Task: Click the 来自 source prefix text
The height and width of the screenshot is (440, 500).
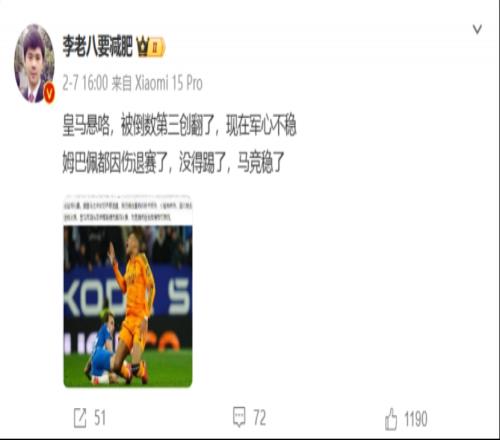Action: click(122, 83)
